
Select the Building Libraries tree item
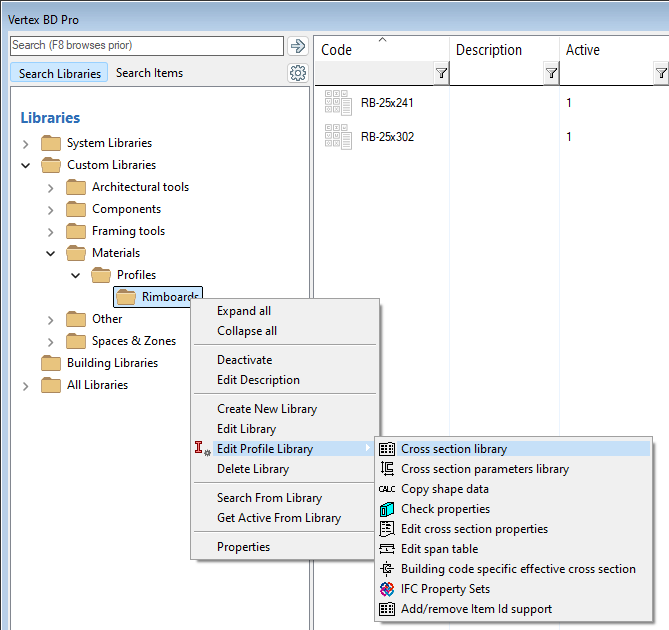(x=112, y=363)
